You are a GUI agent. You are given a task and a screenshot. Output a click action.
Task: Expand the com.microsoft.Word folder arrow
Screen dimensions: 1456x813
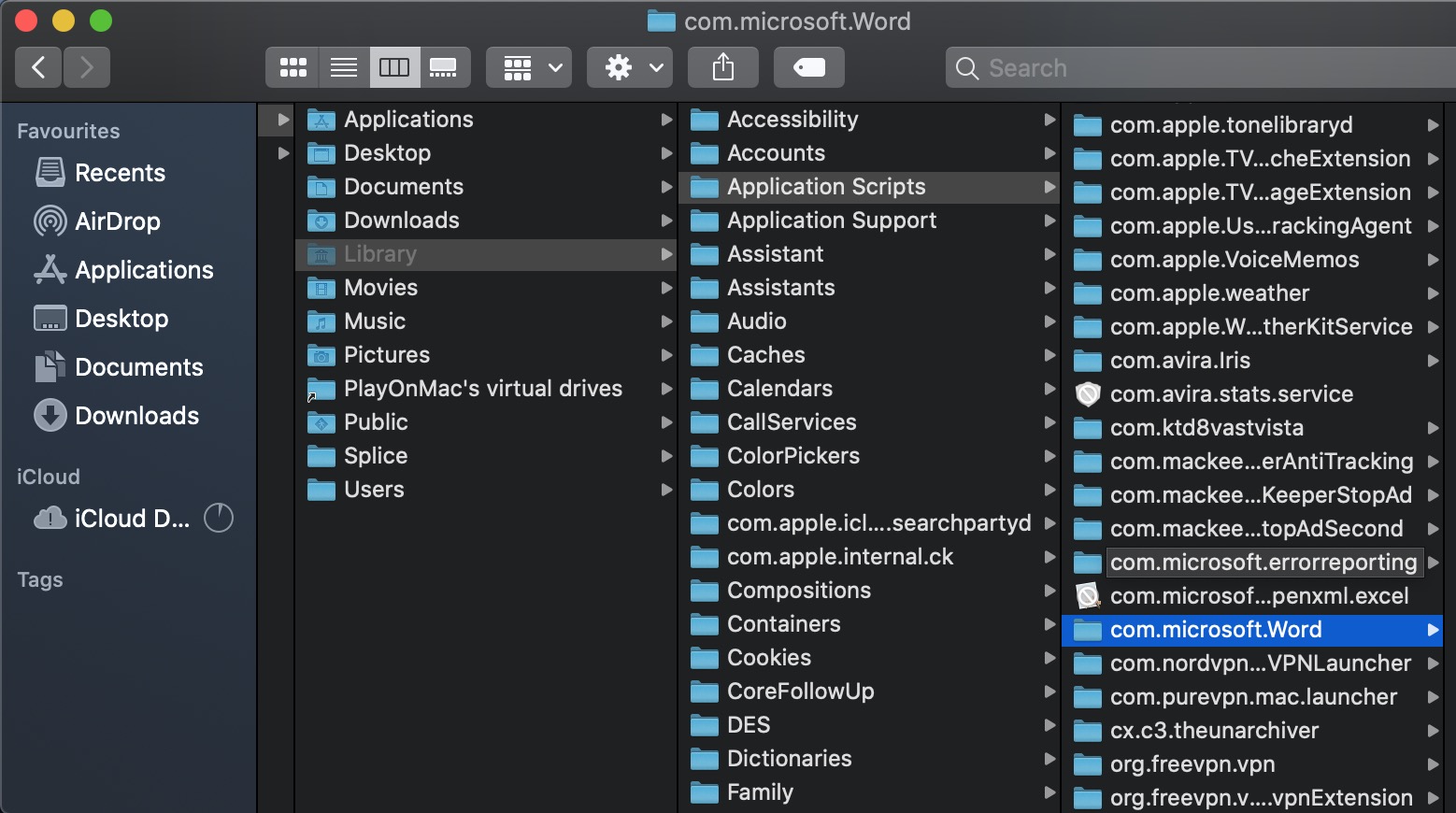[x=1433, y=630]
